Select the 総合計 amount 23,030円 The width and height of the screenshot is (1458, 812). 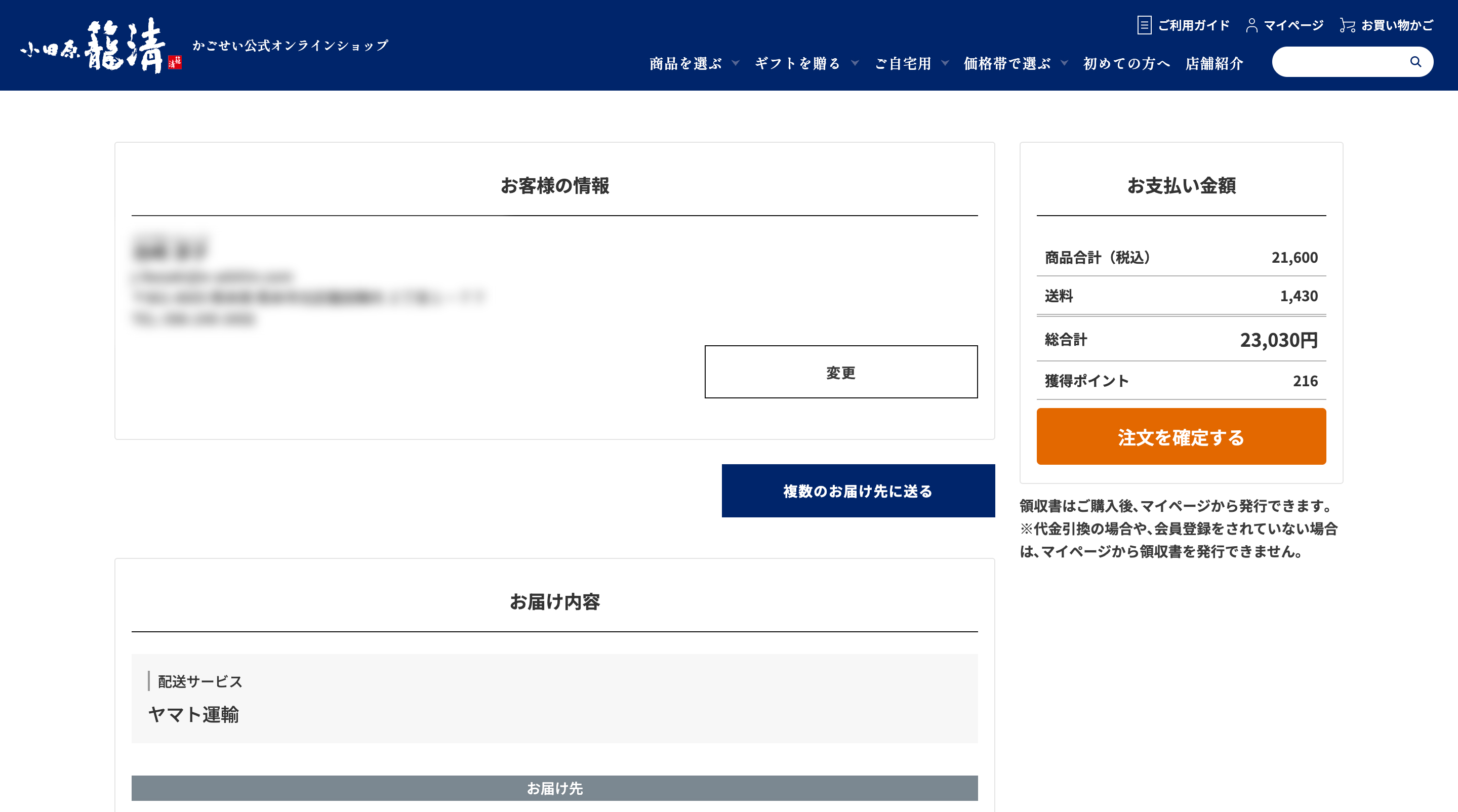[x=1279, y=340]
